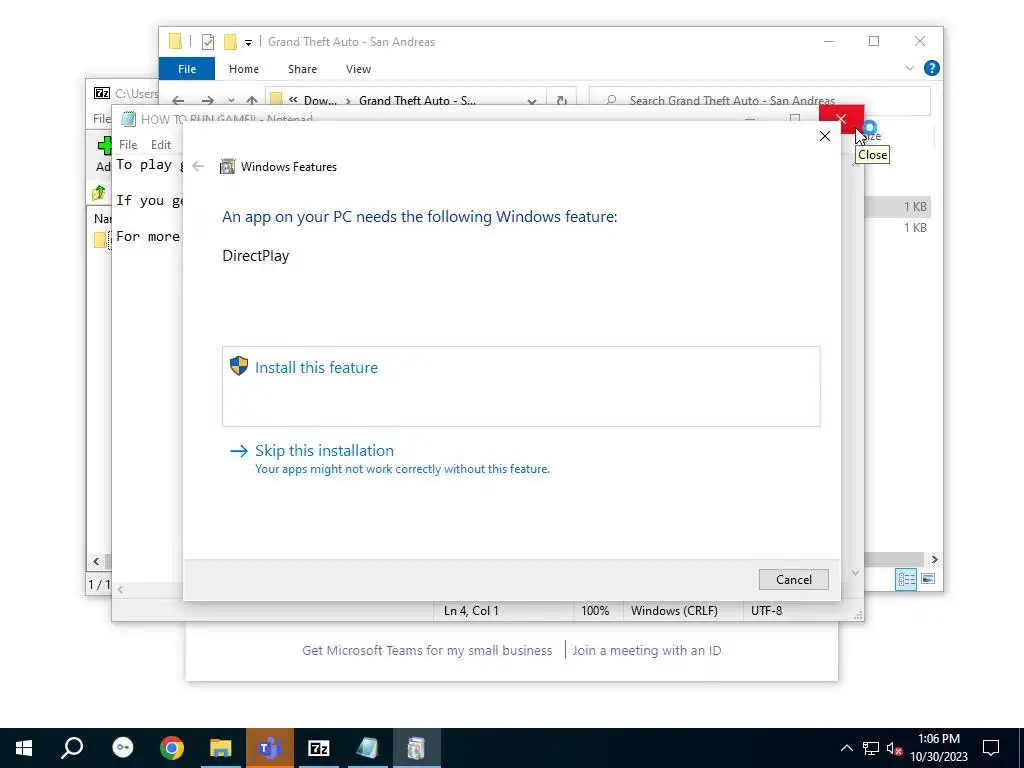Click 7-Zip up folder icon
Viewport: 1024px width, 768px height.
(99, 193)
